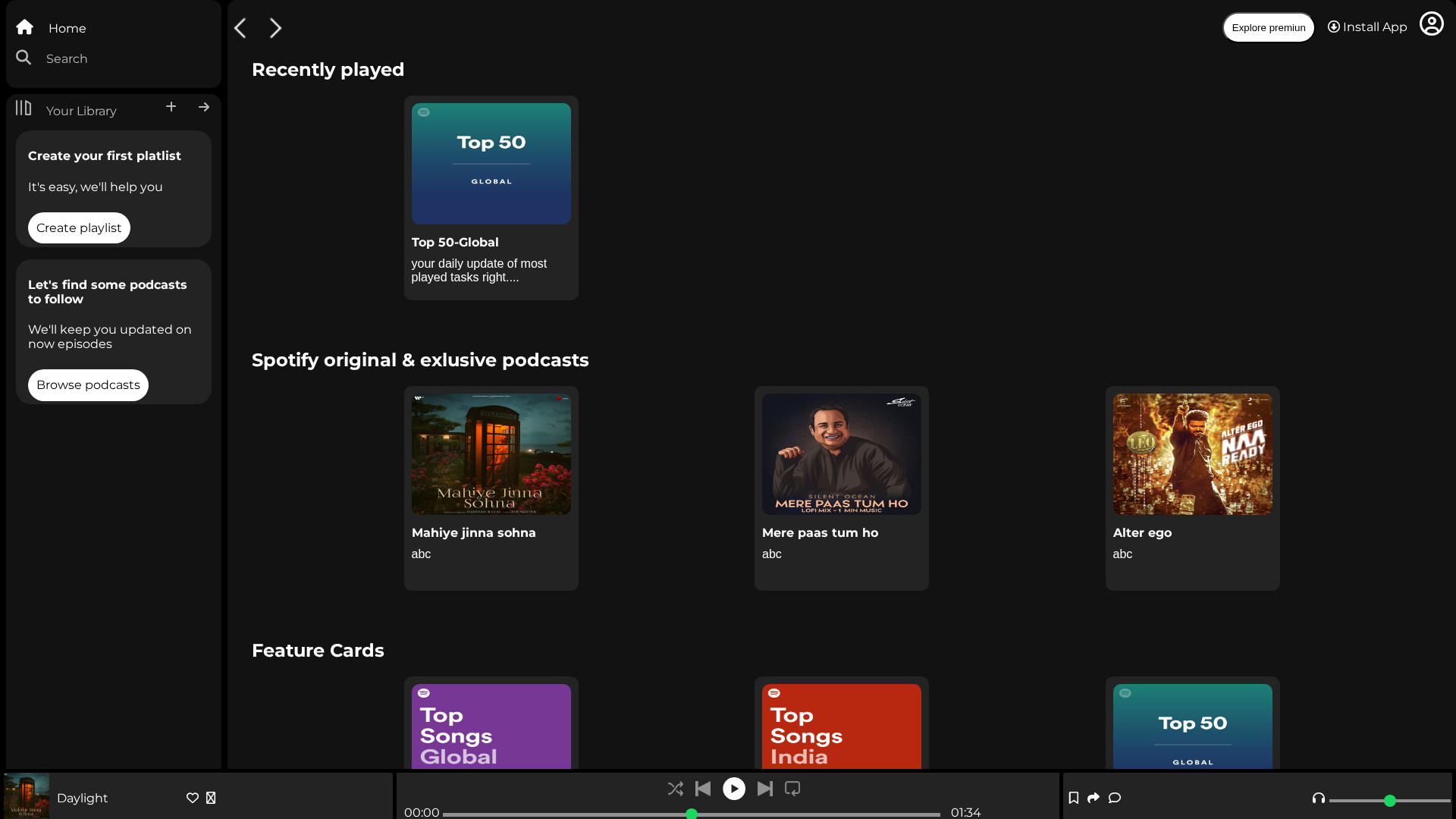Adjust the volume slider

(1389, 801)
